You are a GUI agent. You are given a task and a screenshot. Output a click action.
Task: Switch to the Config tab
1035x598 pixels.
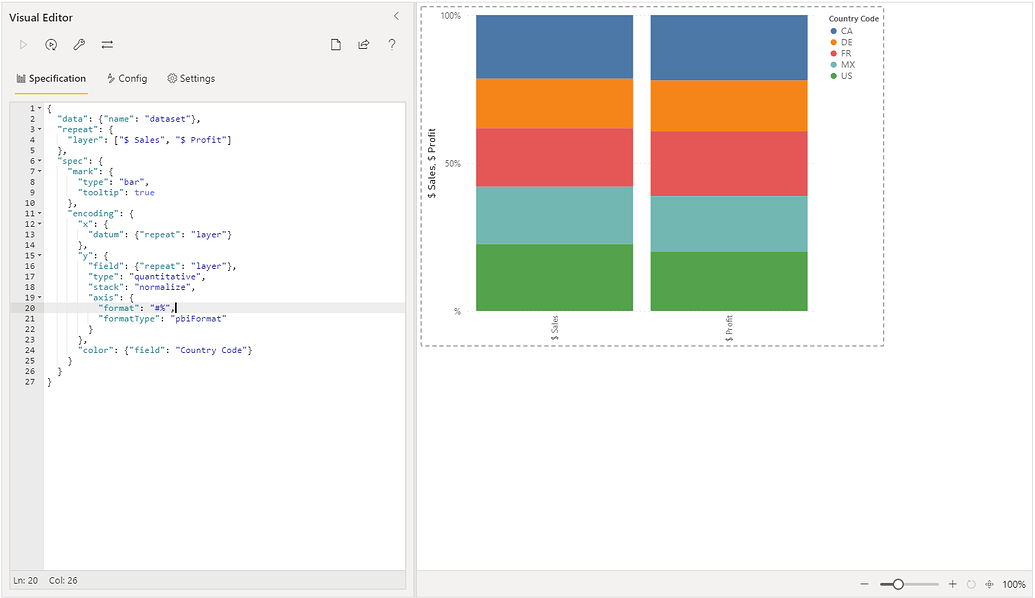[127, 78]
